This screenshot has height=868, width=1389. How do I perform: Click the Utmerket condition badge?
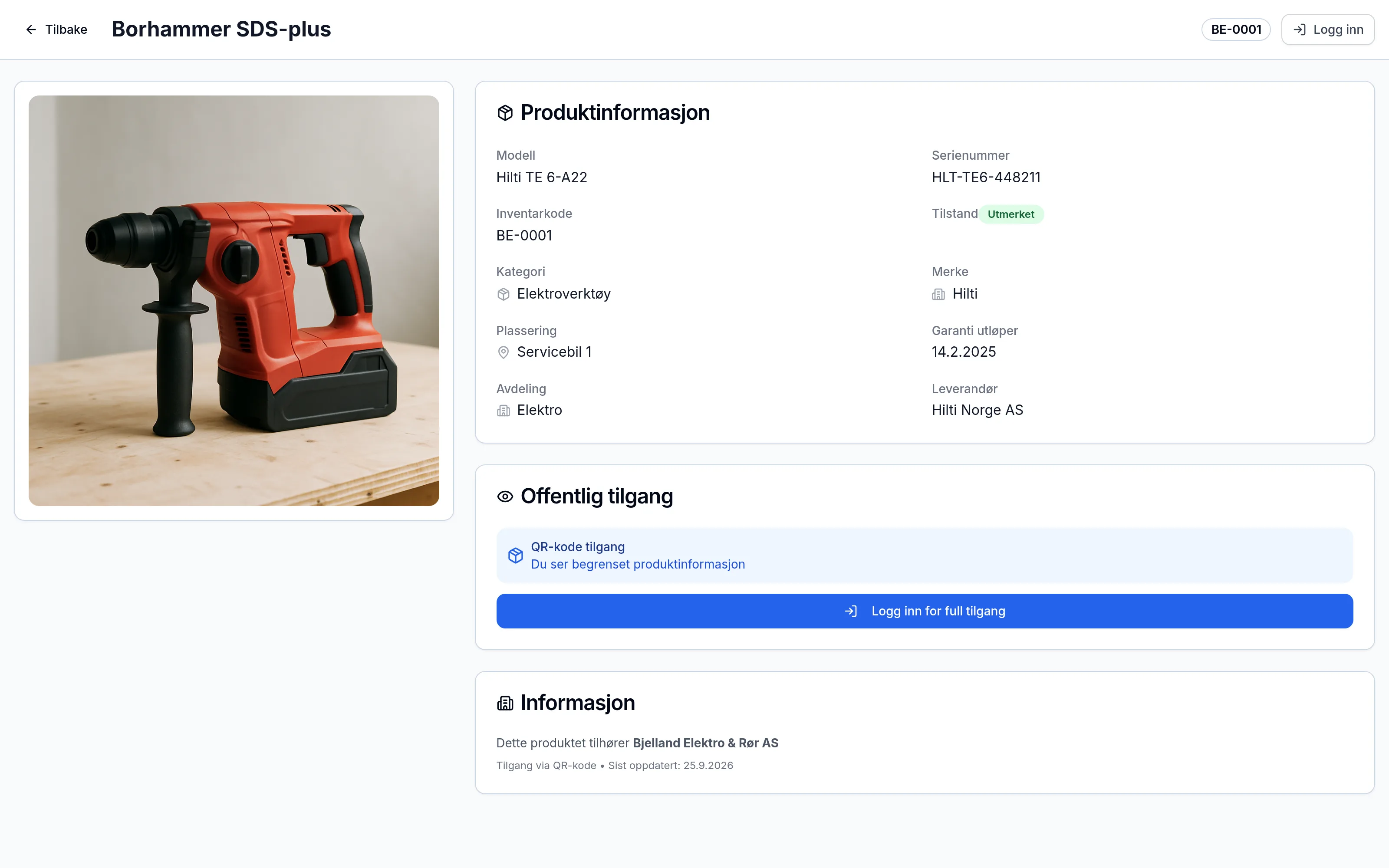pyautogui.click(x=1011, y=214)
